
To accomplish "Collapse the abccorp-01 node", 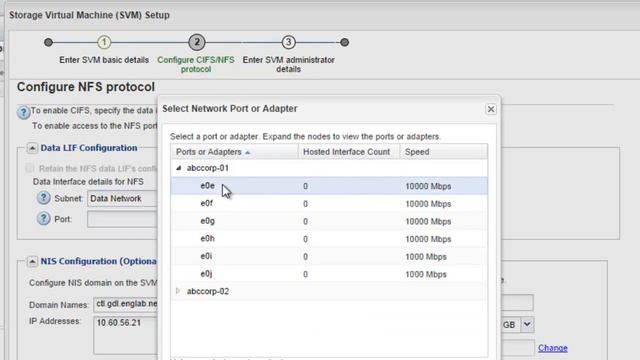I will [x=178, y=168].
